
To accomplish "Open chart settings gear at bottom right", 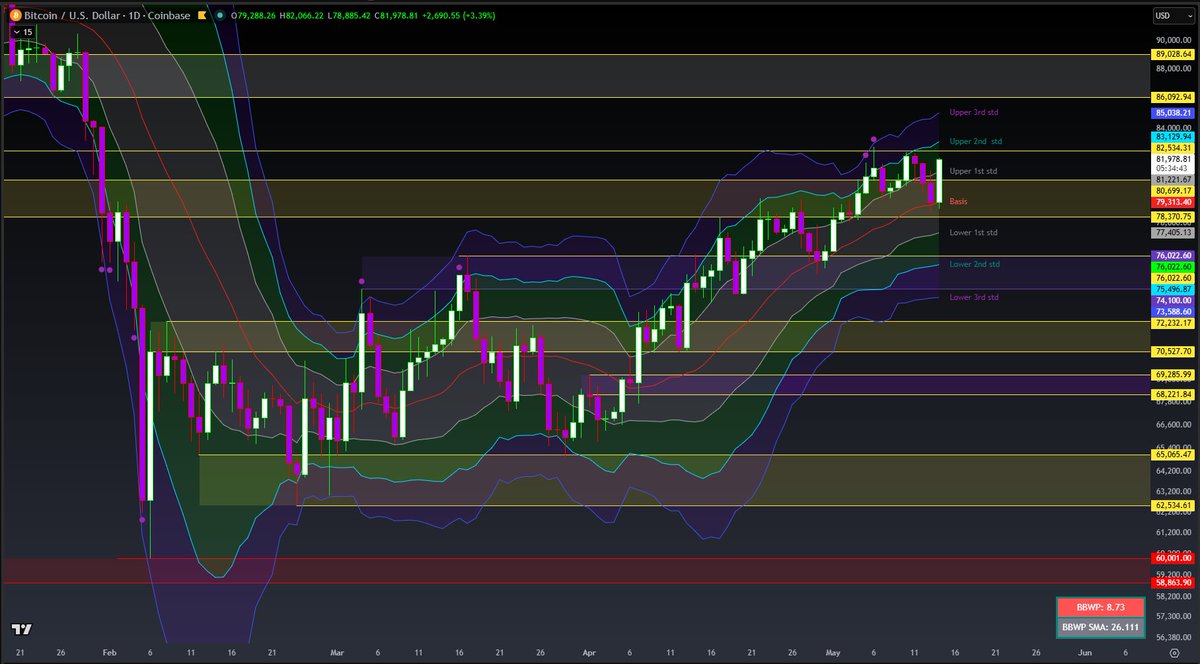I will coord(1174,652).
